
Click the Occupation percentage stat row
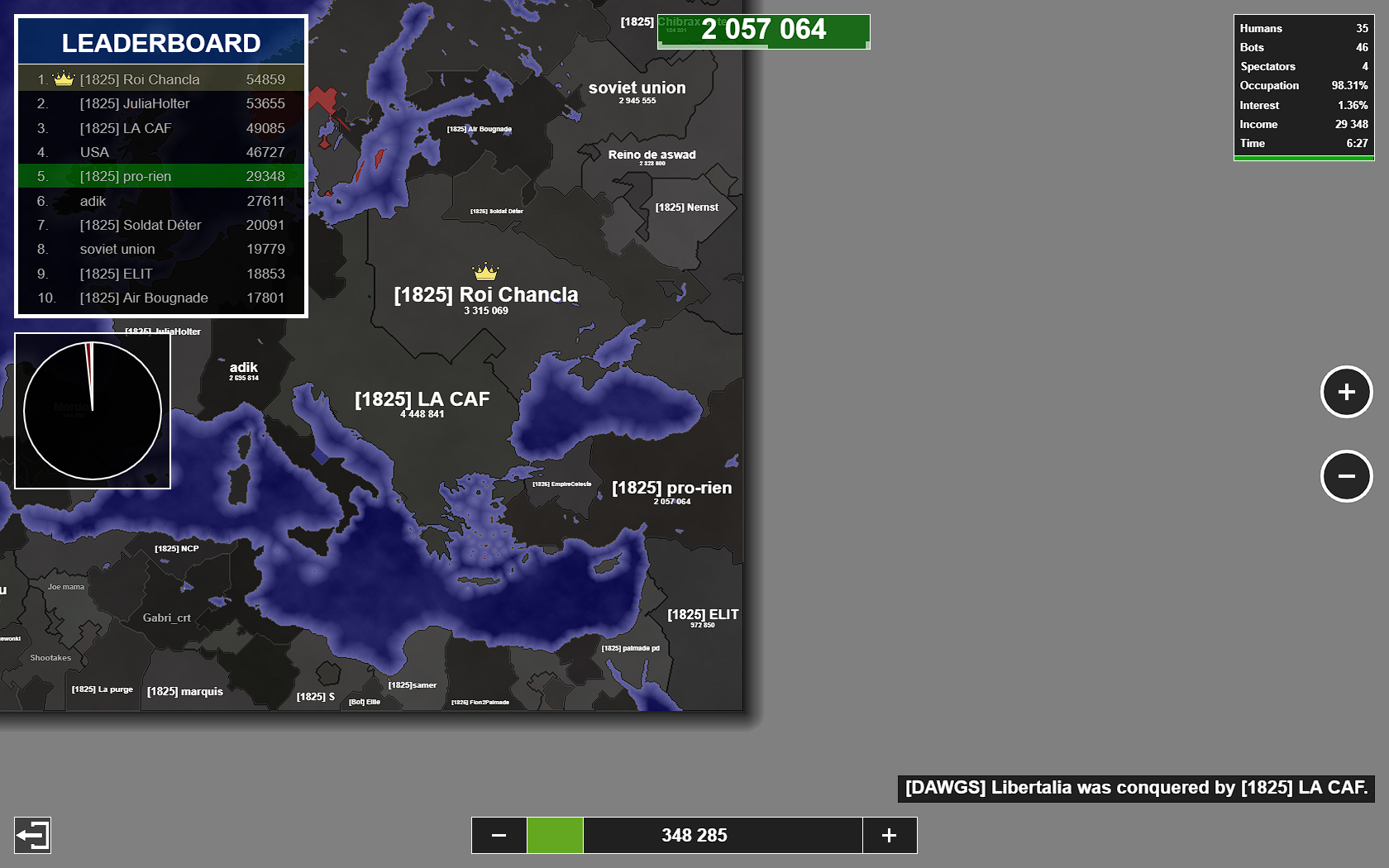point(1304,85)
